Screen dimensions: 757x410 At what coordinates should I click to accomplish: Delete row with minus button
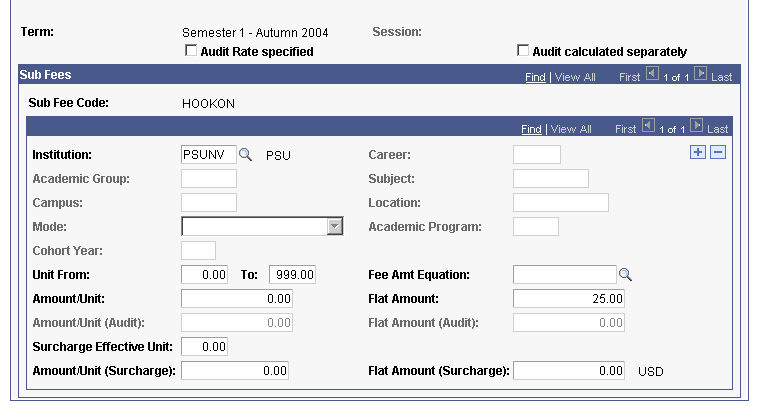718,152
